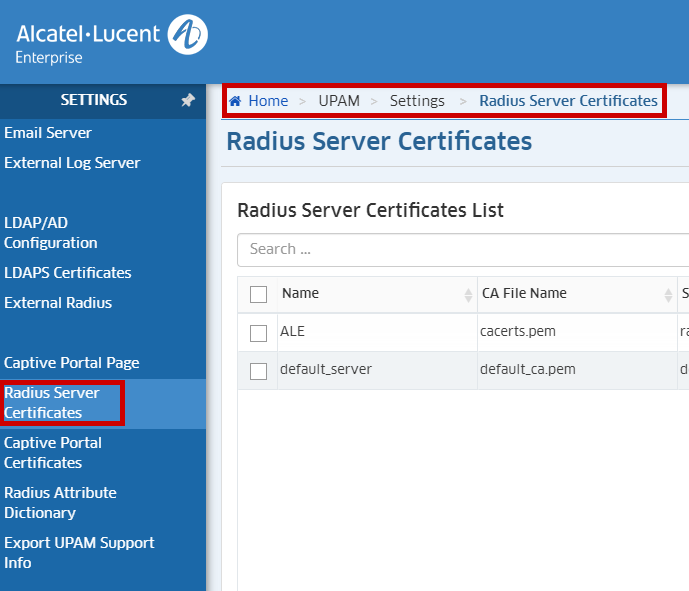Sort by Name column arrows
Screen dimensions: 689x591
tap(468, 295)
